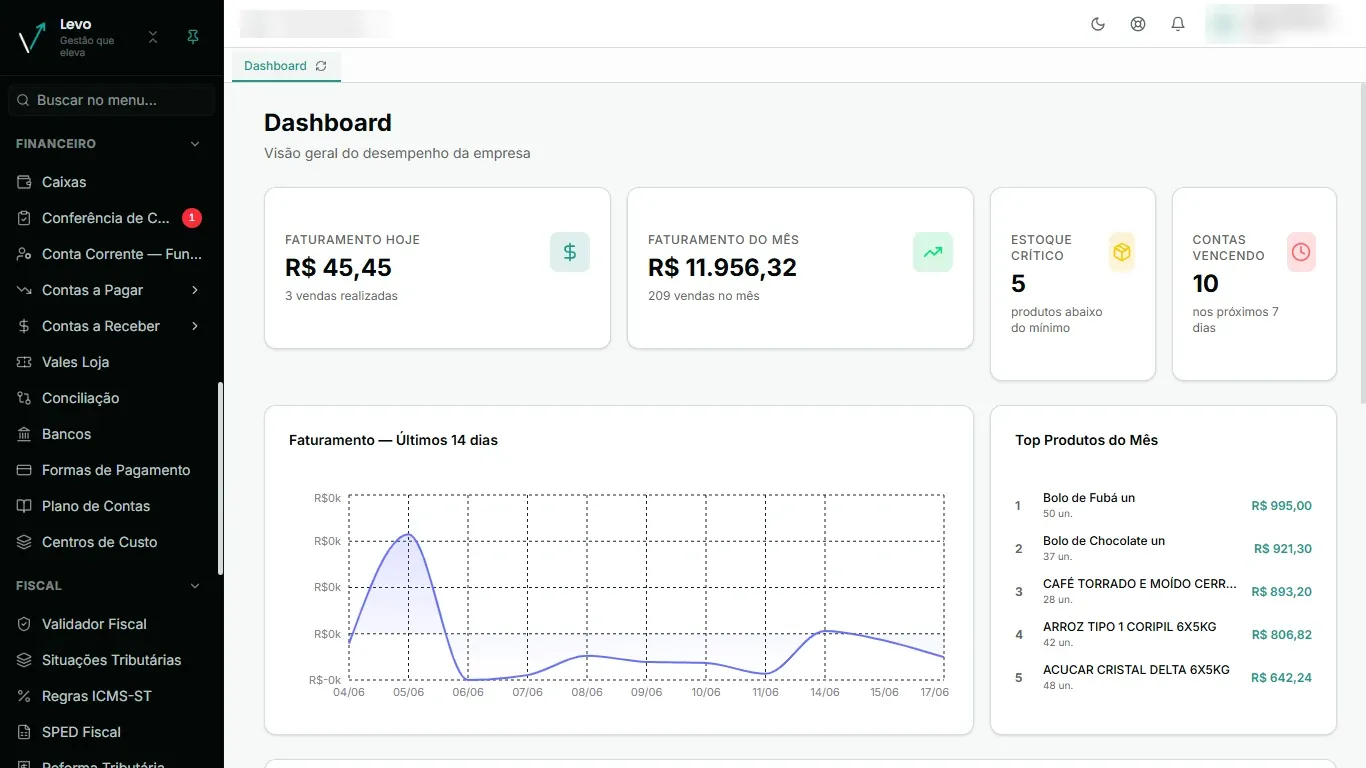Open help via the lifebuoy icon

(1138, 24)
